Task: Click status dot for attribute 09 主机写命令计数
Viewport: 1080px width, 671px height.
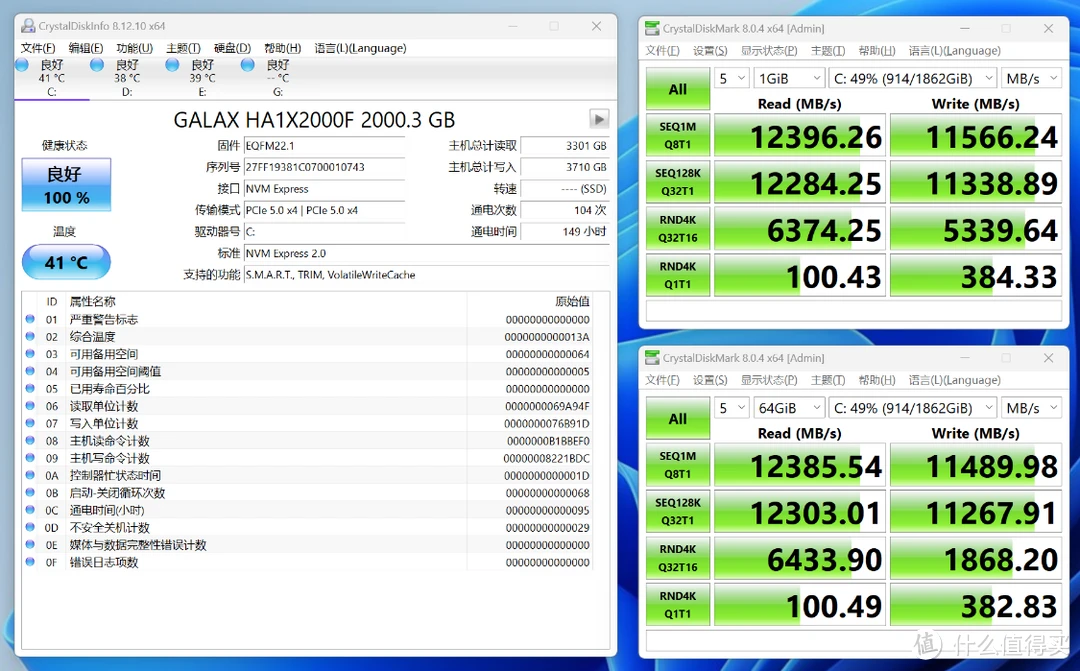Action: click(30, 457)
